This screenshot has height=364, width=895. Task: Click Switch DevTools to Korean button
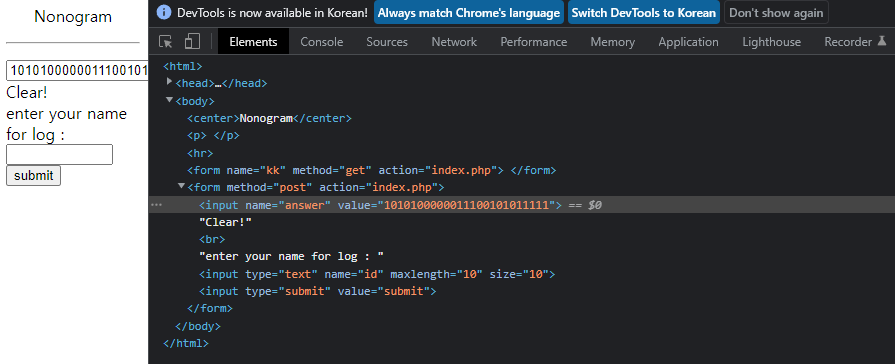[643, 13]
